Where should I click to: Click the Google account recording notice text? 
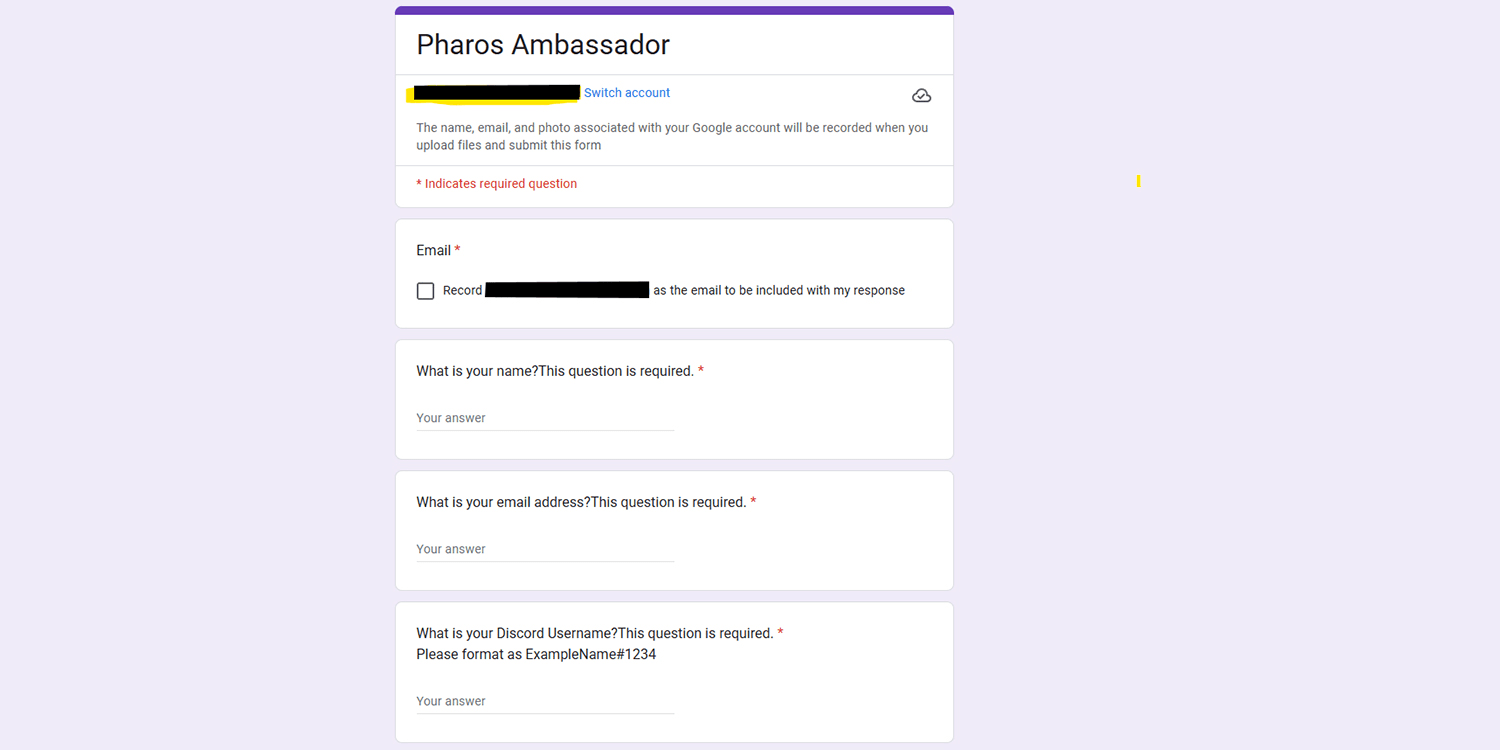click(672, 136)
